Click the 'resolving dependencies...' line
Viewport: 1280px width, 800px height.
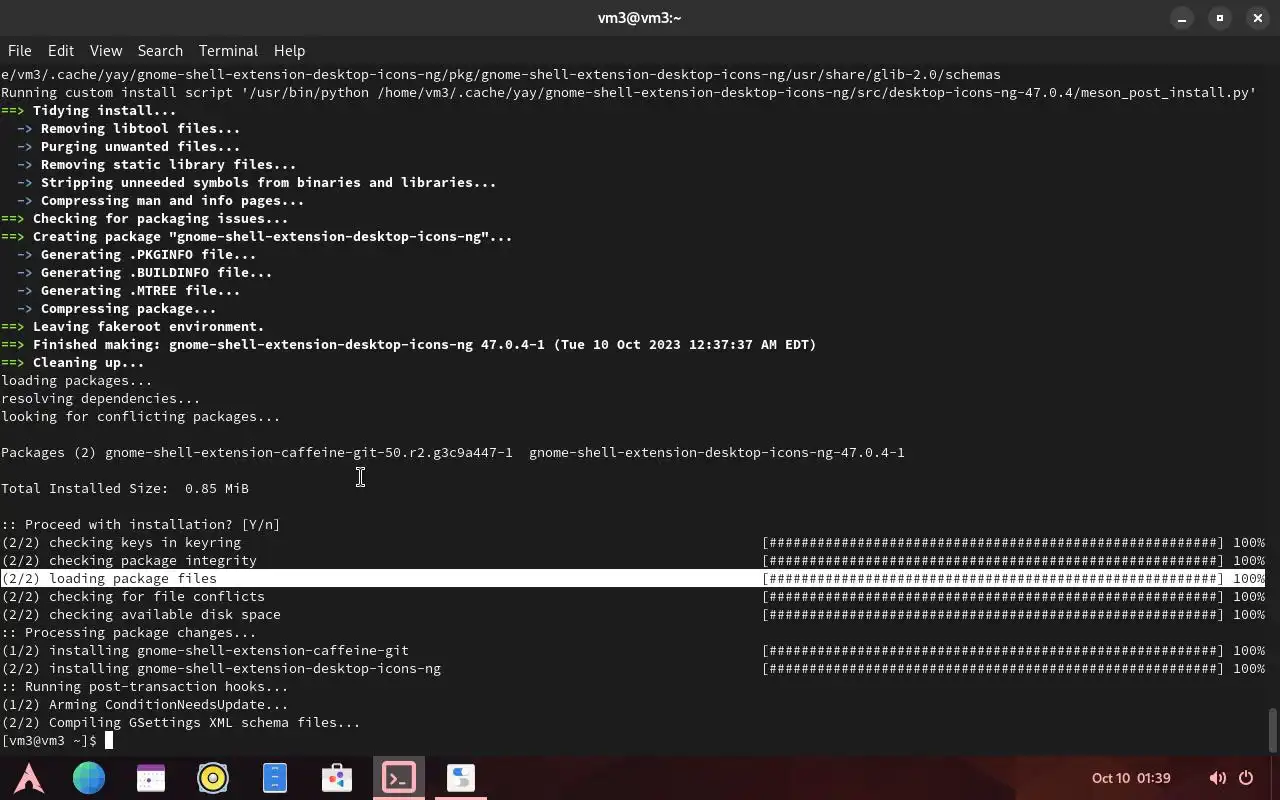click(x=101, y=398)
